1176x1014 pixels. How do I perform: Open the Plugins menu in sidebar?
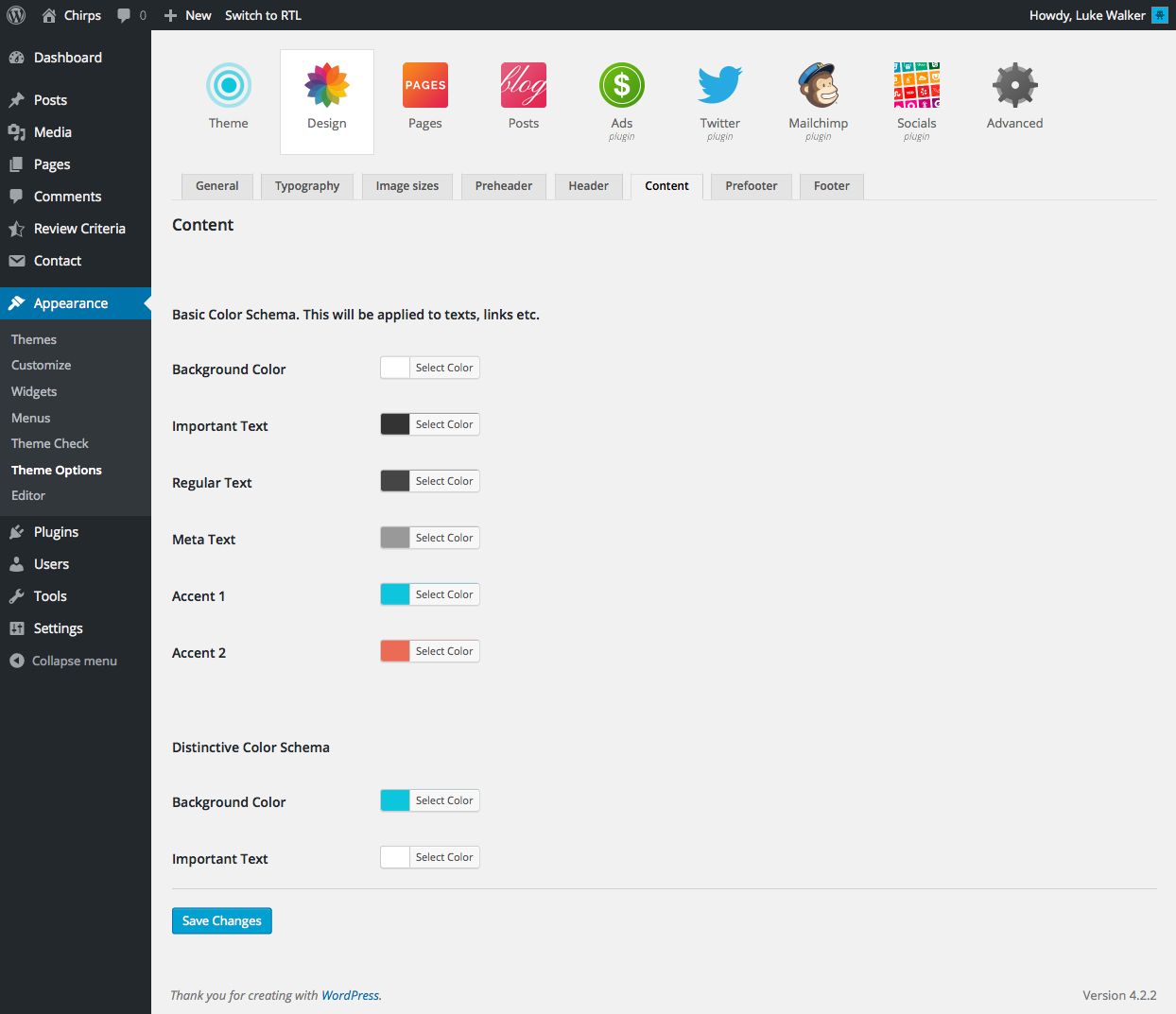56,532
